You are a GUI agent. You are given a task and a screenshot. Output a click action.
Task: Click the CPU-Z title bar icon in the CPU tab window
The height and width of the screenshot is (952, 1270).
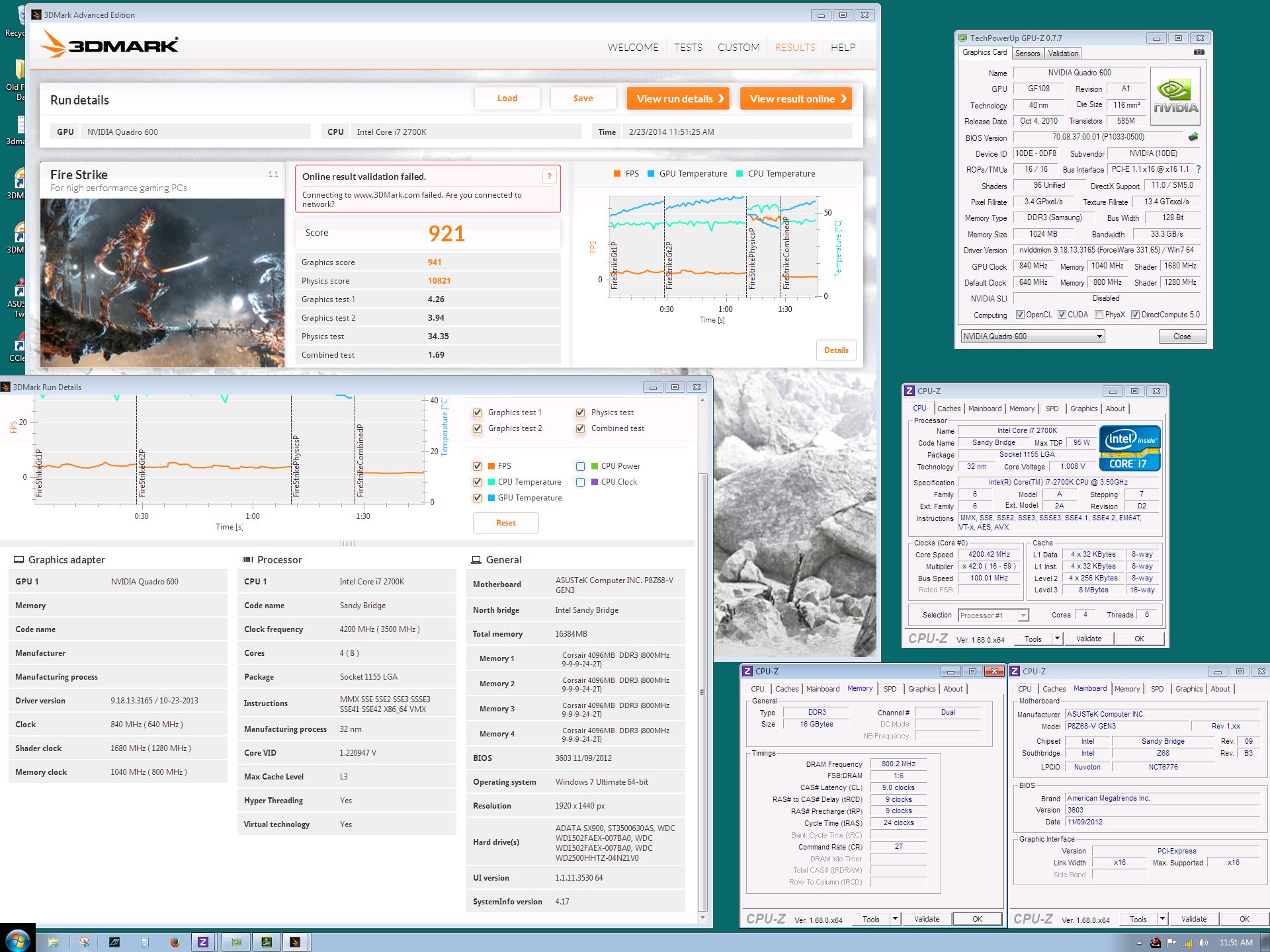[910, 391]
